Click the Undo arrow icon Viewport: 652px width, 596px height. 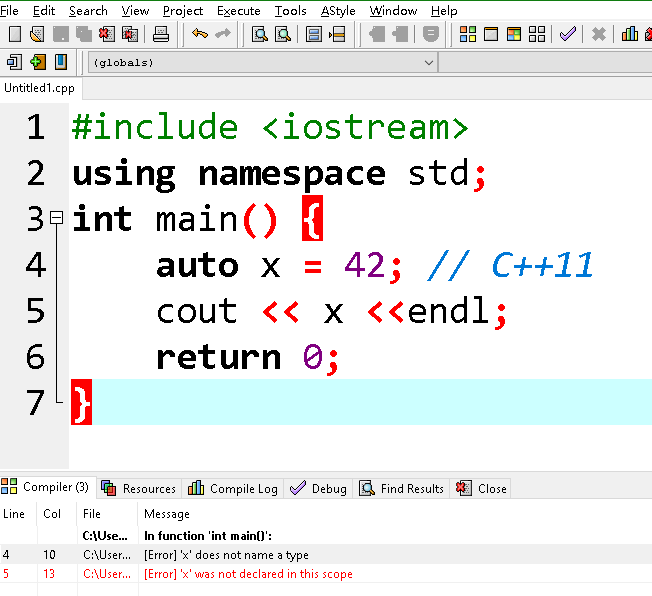pyautogui.click(x=199, y=34)
